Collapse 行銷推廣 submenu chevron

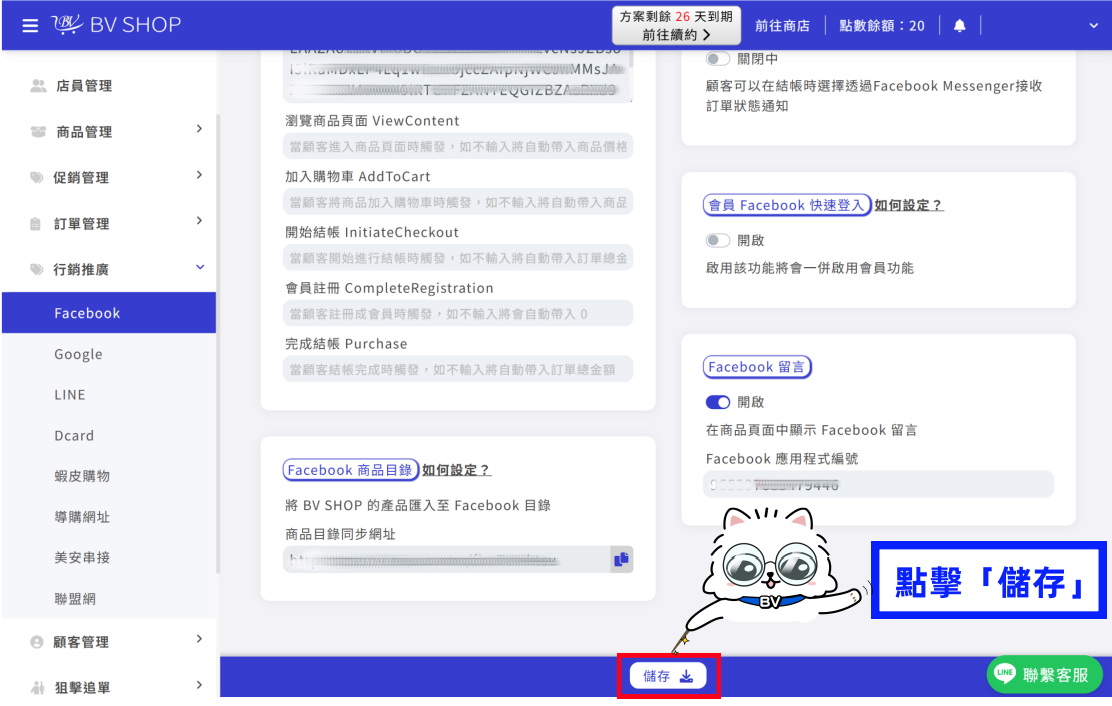(200, 267)
